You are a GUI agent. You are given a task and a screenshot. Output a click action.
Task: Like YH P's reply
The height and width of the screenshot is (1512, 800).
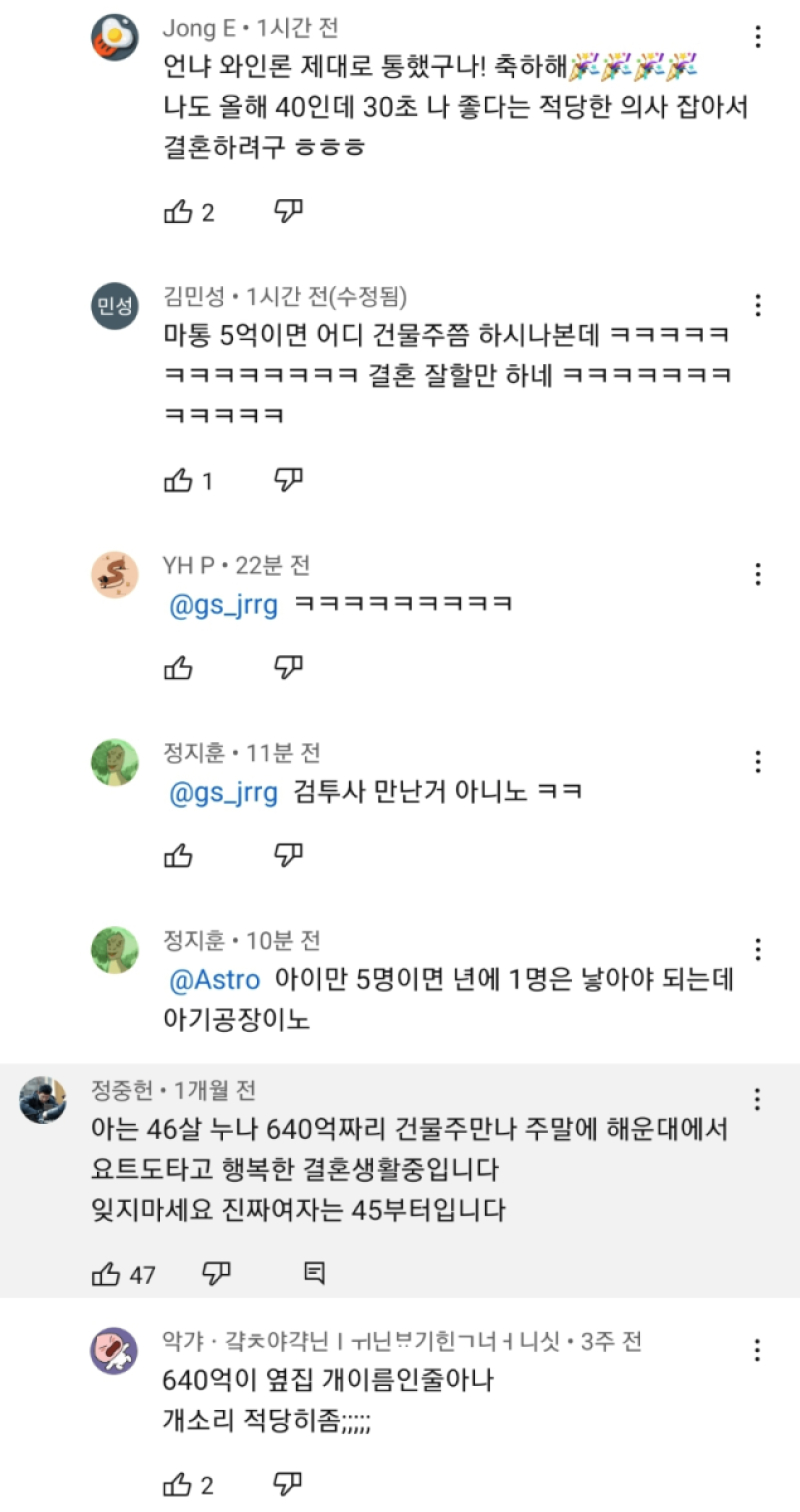pos(178,667)
